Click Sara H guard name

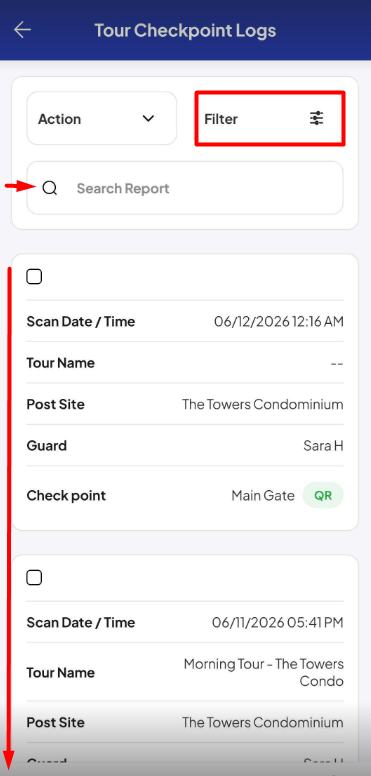click(x=323, y=446)
